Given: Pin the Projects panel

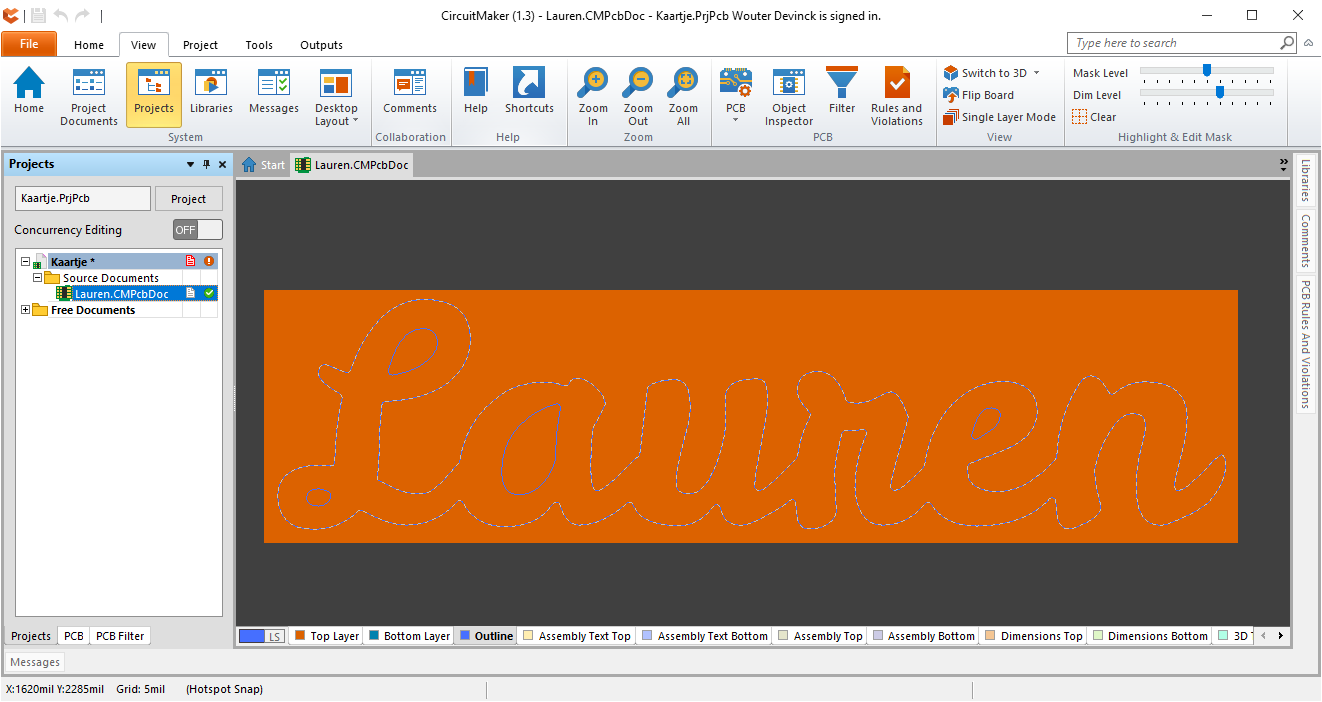Looking at the screenshot, I should pyautogui.click(x=207, y=165).
